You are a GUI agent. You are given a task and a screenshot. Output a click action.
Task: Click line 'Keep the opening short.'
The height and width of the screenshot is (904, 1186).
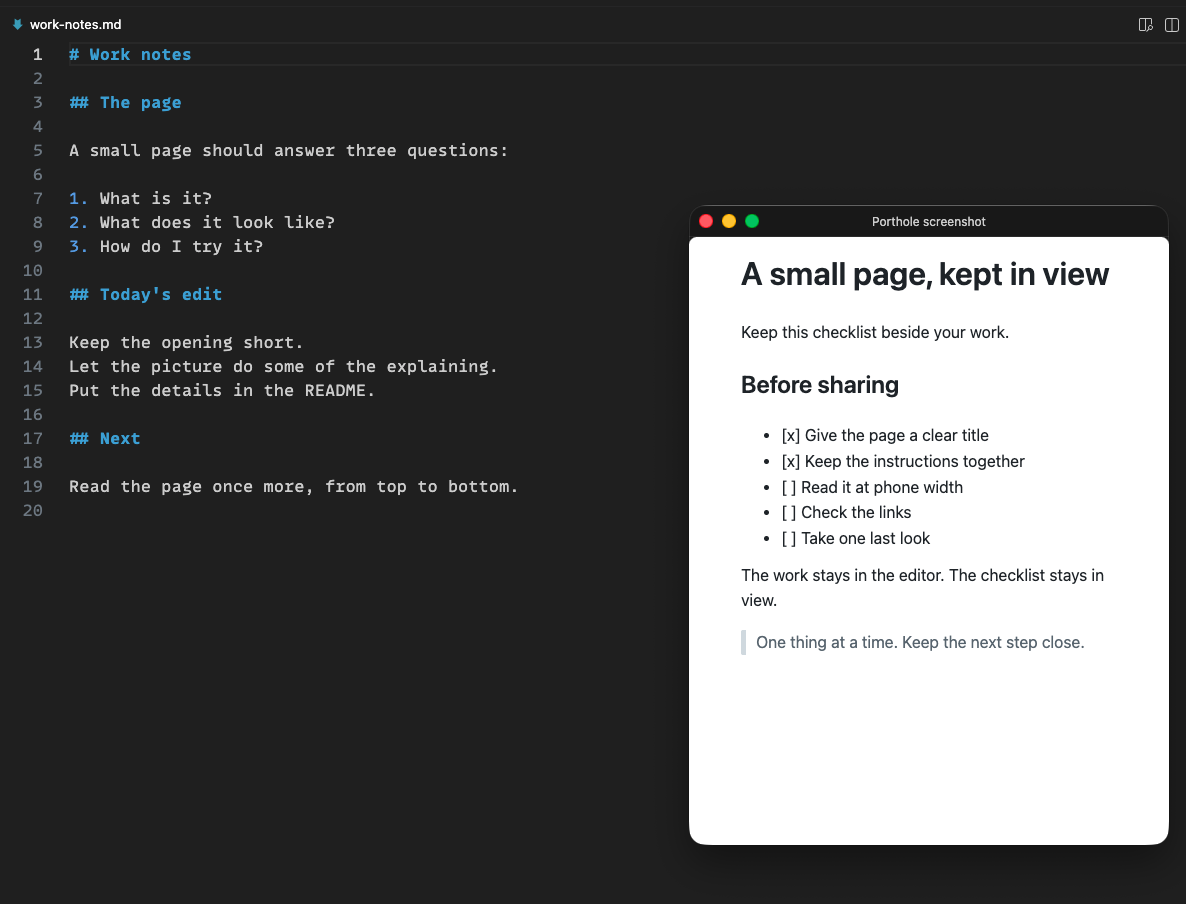pyautogui.click(x=186, y=343)
